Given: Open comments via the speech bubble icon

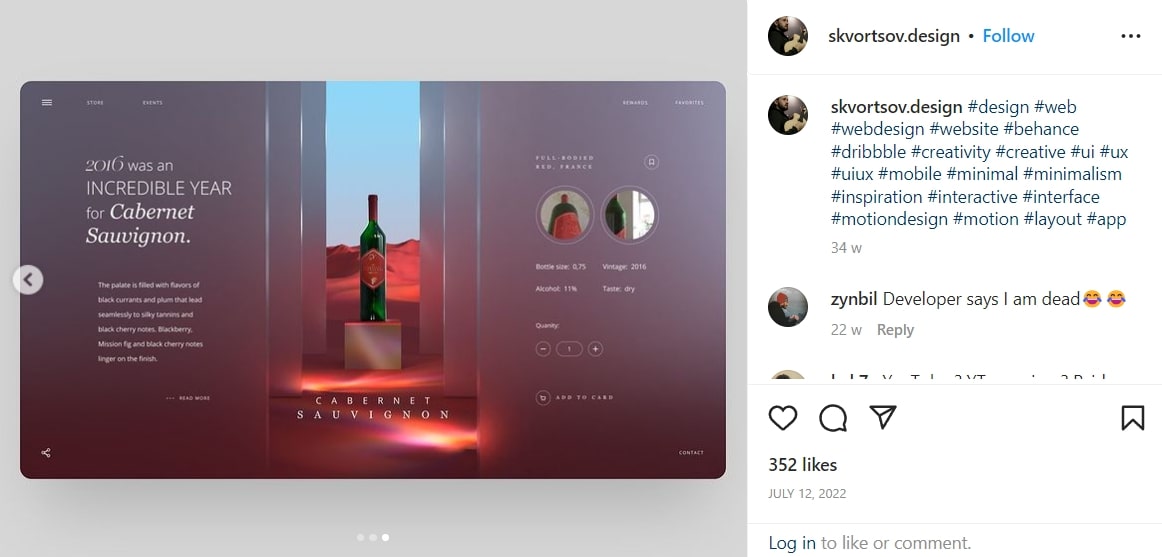Looking at the screenshot, I should (833, 418).
